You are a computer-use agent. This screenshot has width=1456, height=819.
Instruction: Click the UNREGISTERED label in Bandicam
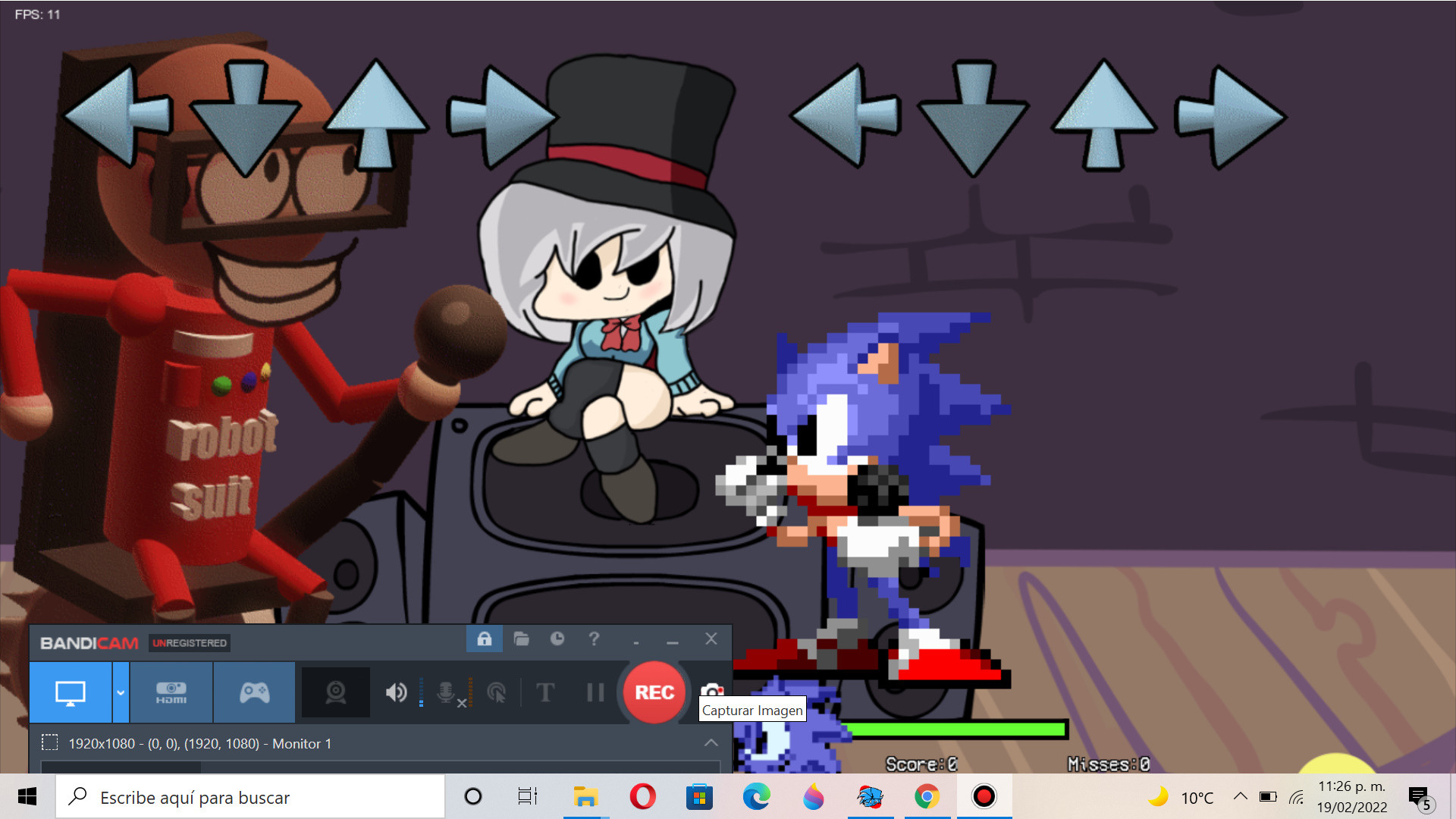click(190, 642)
